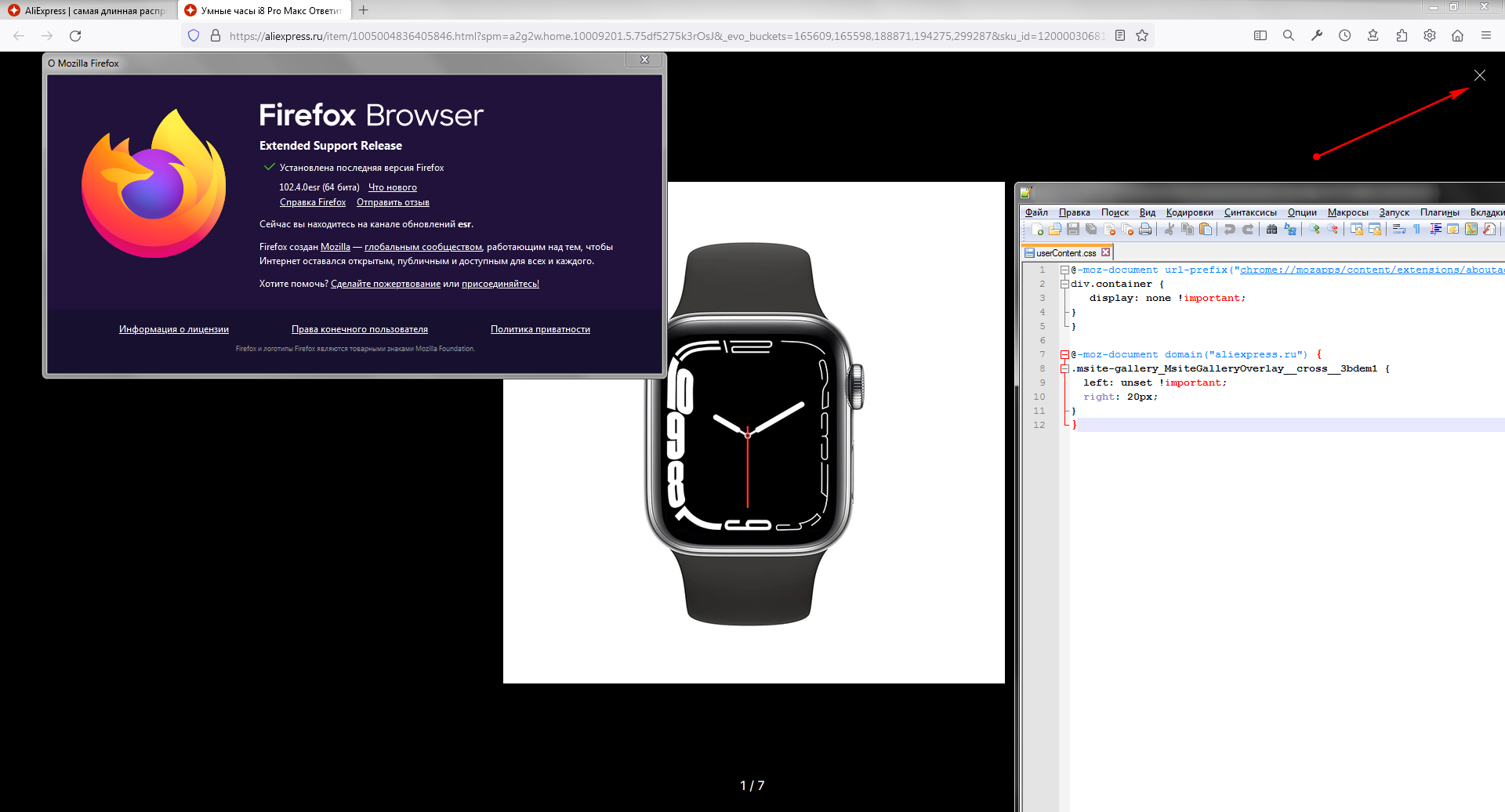This screenshot has width=1505, height=812.
Task: Click Save All icon in Notepad++
Action: pos(1091,229)
